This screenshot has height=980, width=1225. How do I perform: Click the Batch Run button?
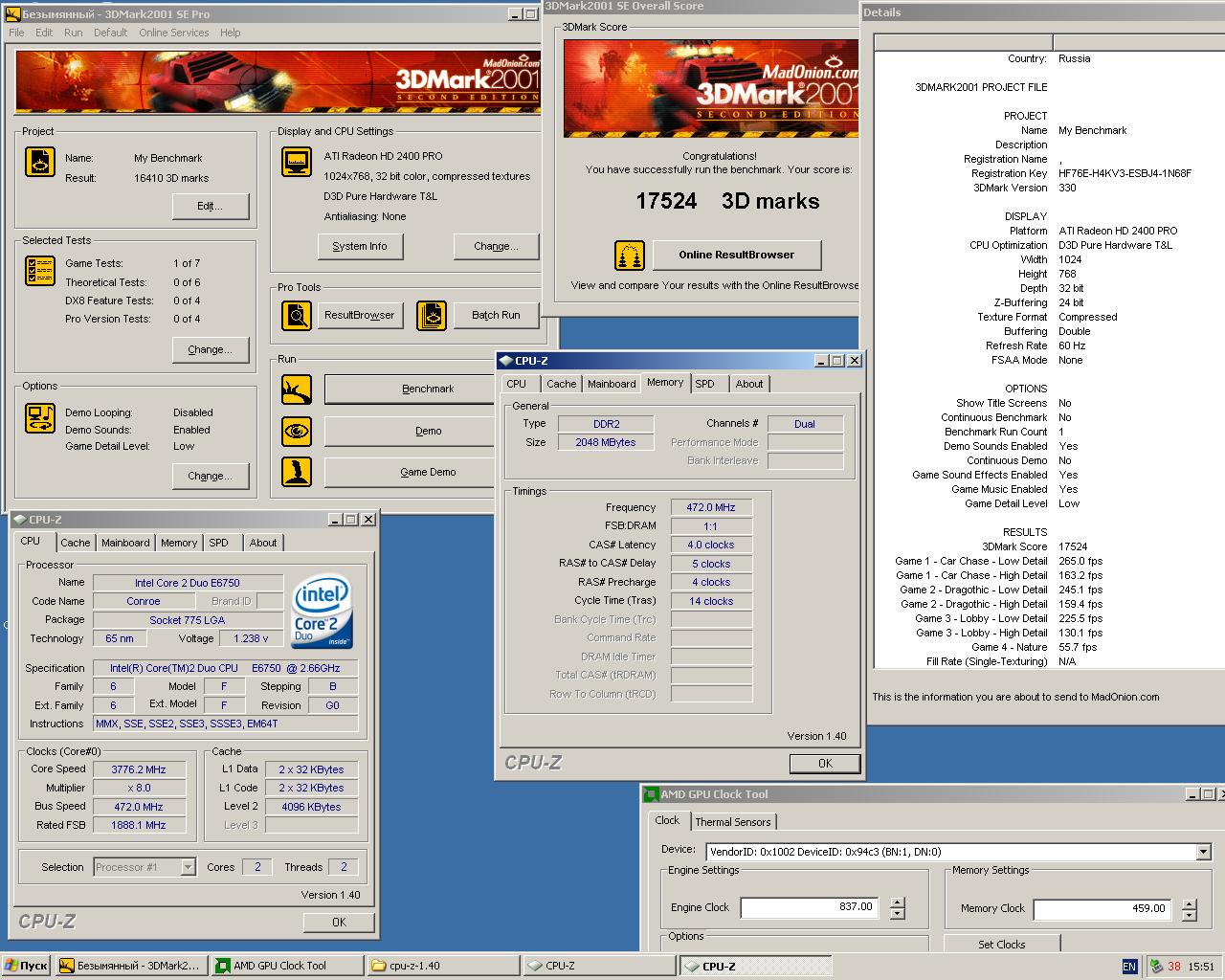pyautogui.click(x=496, y=315)
